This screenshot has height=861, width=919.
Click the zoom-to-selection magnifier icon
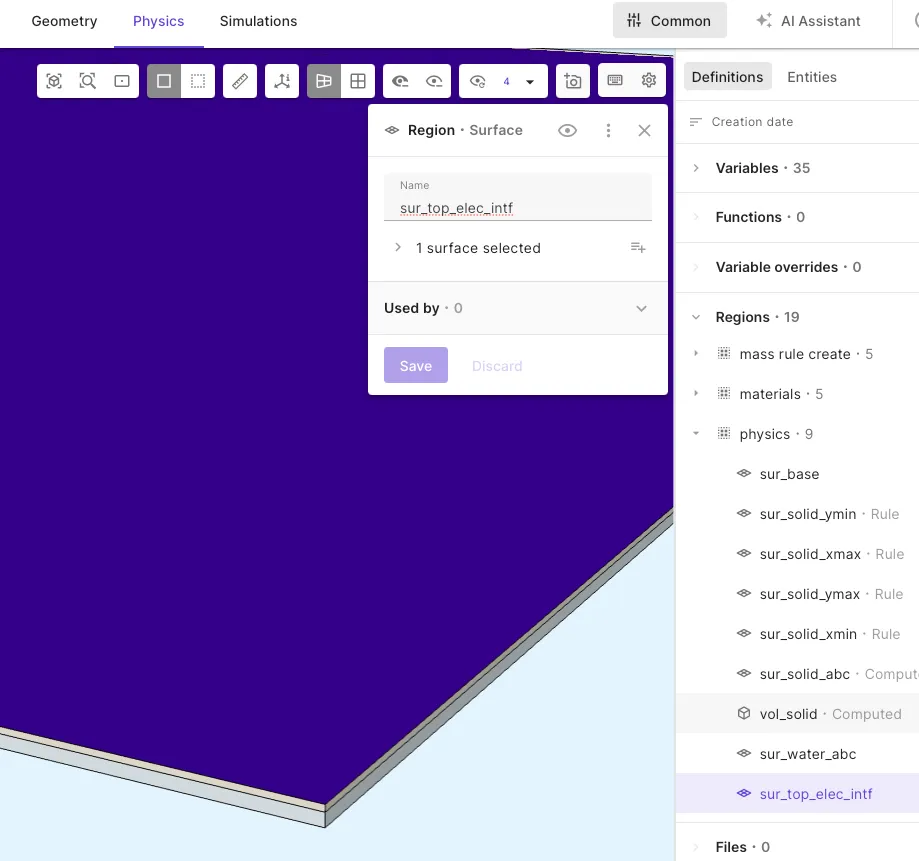pos(88,81)
